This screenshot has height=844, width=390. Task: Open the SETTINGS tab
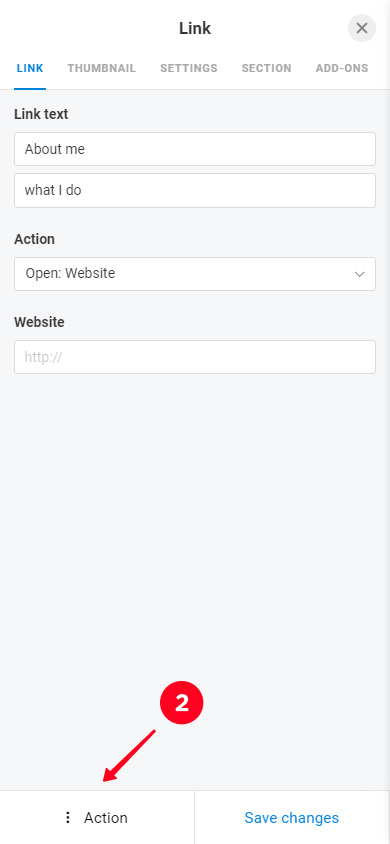[189, 68]
